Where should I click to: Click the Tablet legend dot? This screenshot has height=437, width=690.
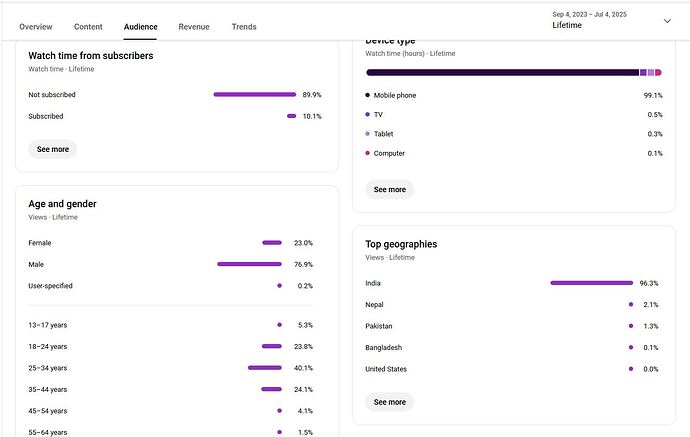point(367,134)
